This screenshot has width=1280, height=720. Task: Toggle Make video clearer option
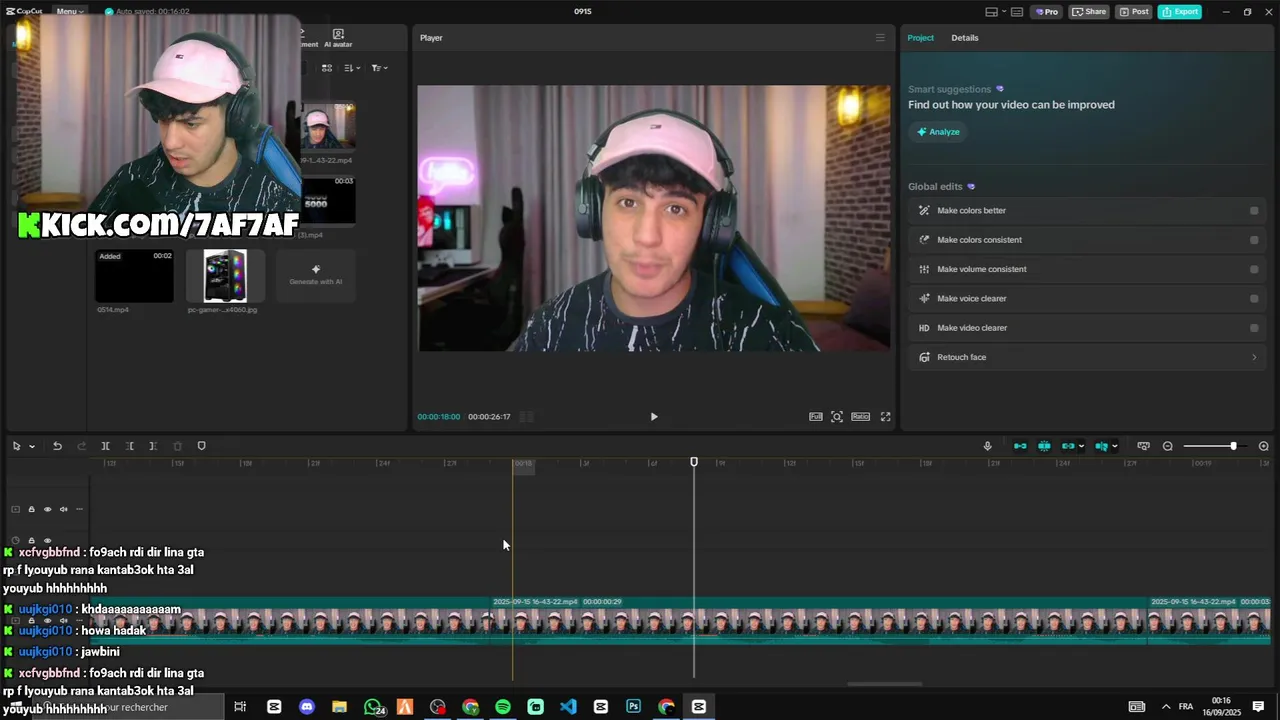point(1254,328)
